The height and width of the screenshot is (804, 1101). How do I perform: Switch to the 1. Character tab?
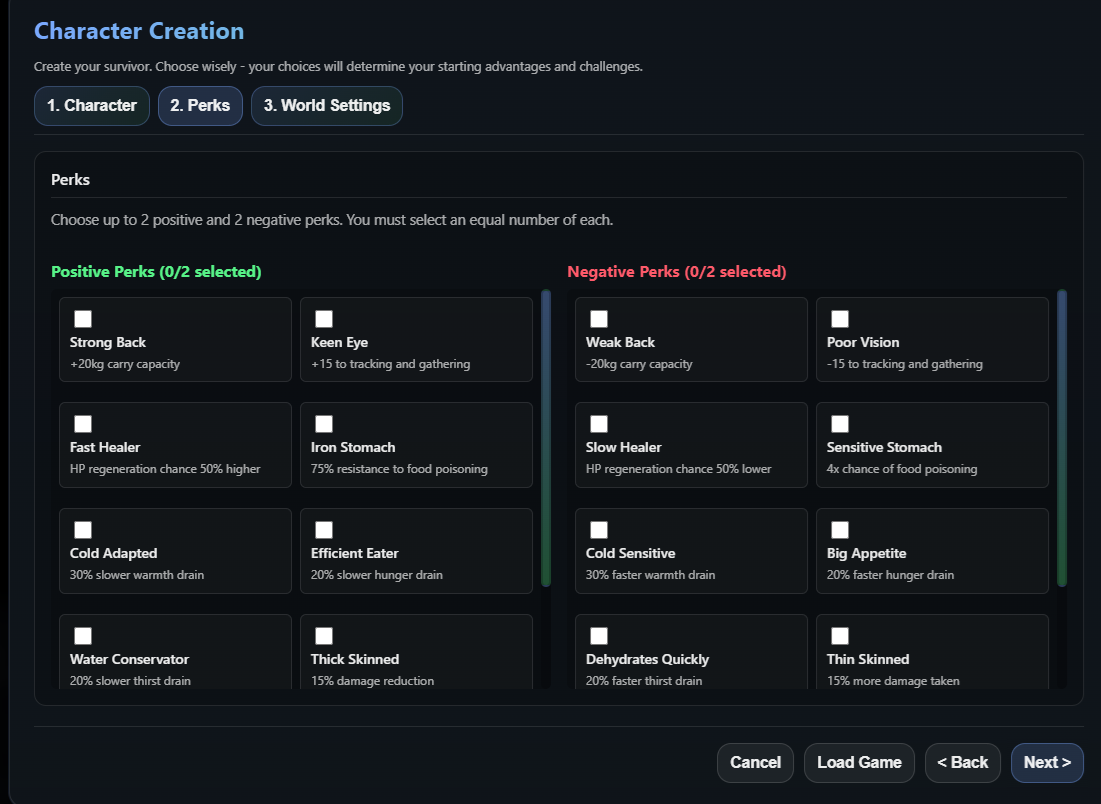[x=92, y=106]
